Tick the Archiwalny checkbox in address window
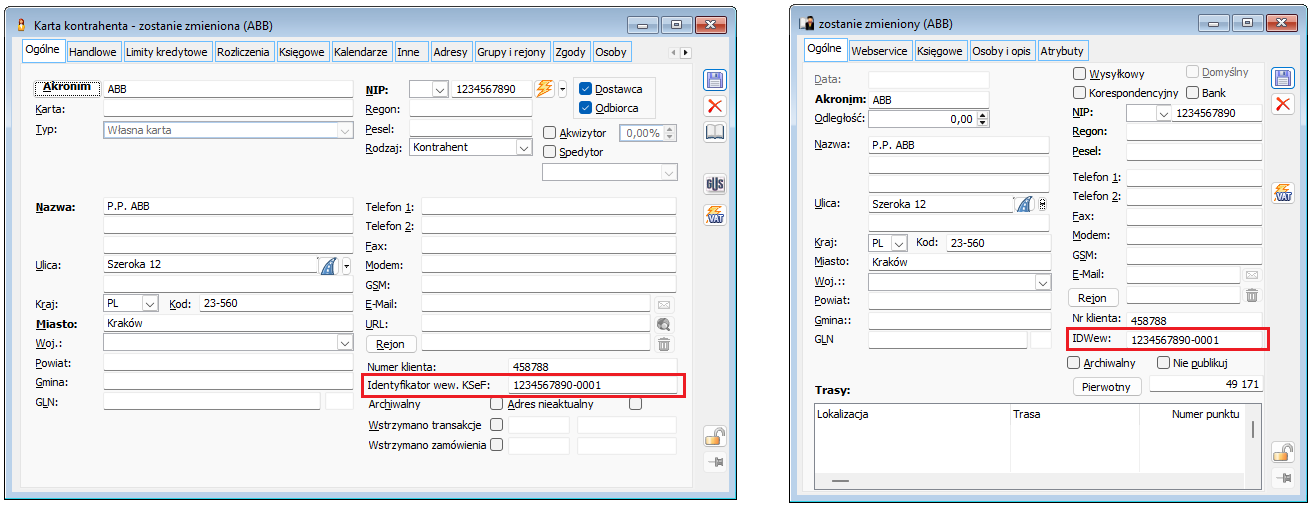 click(1074, 362)
